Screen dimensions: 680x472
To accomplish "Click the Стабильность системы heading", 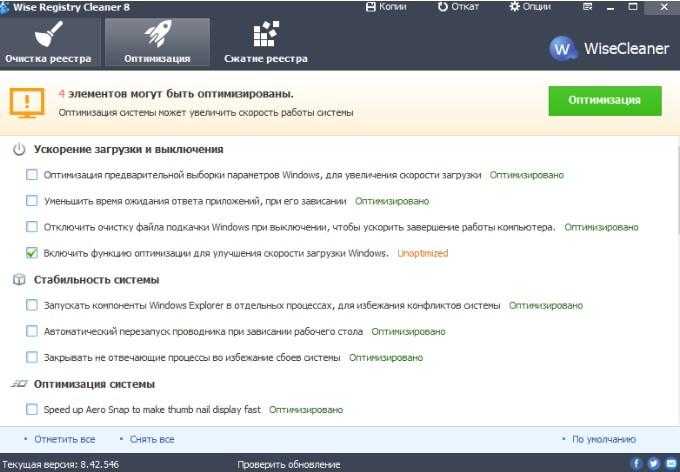I will pyautogui.click(x=97, y=280).
